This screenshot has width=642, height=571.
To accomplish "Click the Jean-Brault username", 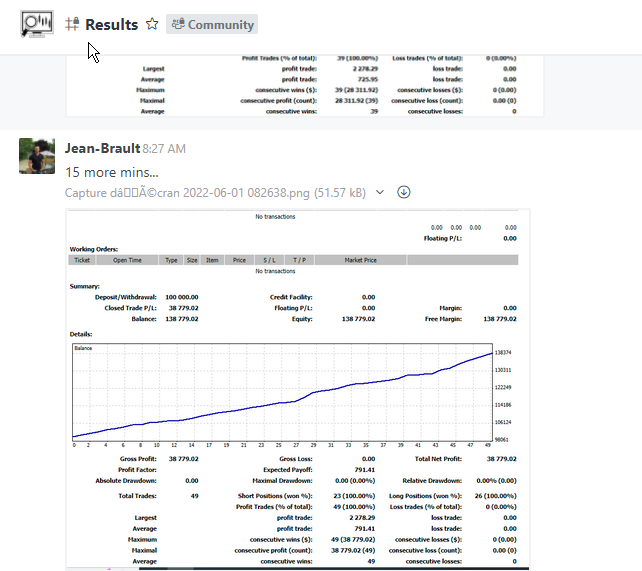I will point(101,149).
